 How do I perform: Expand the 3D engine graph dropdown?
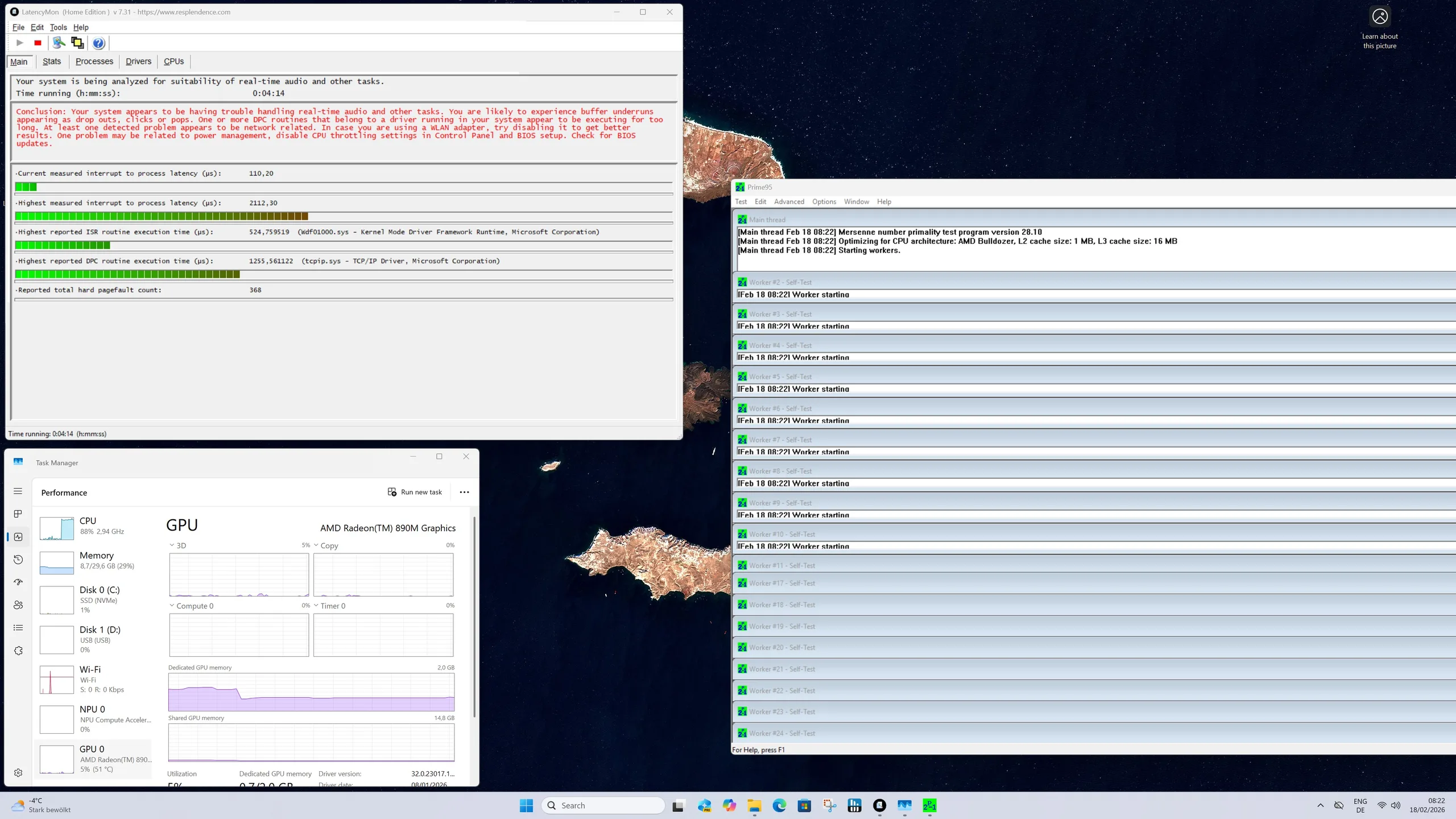pos(172,545)
